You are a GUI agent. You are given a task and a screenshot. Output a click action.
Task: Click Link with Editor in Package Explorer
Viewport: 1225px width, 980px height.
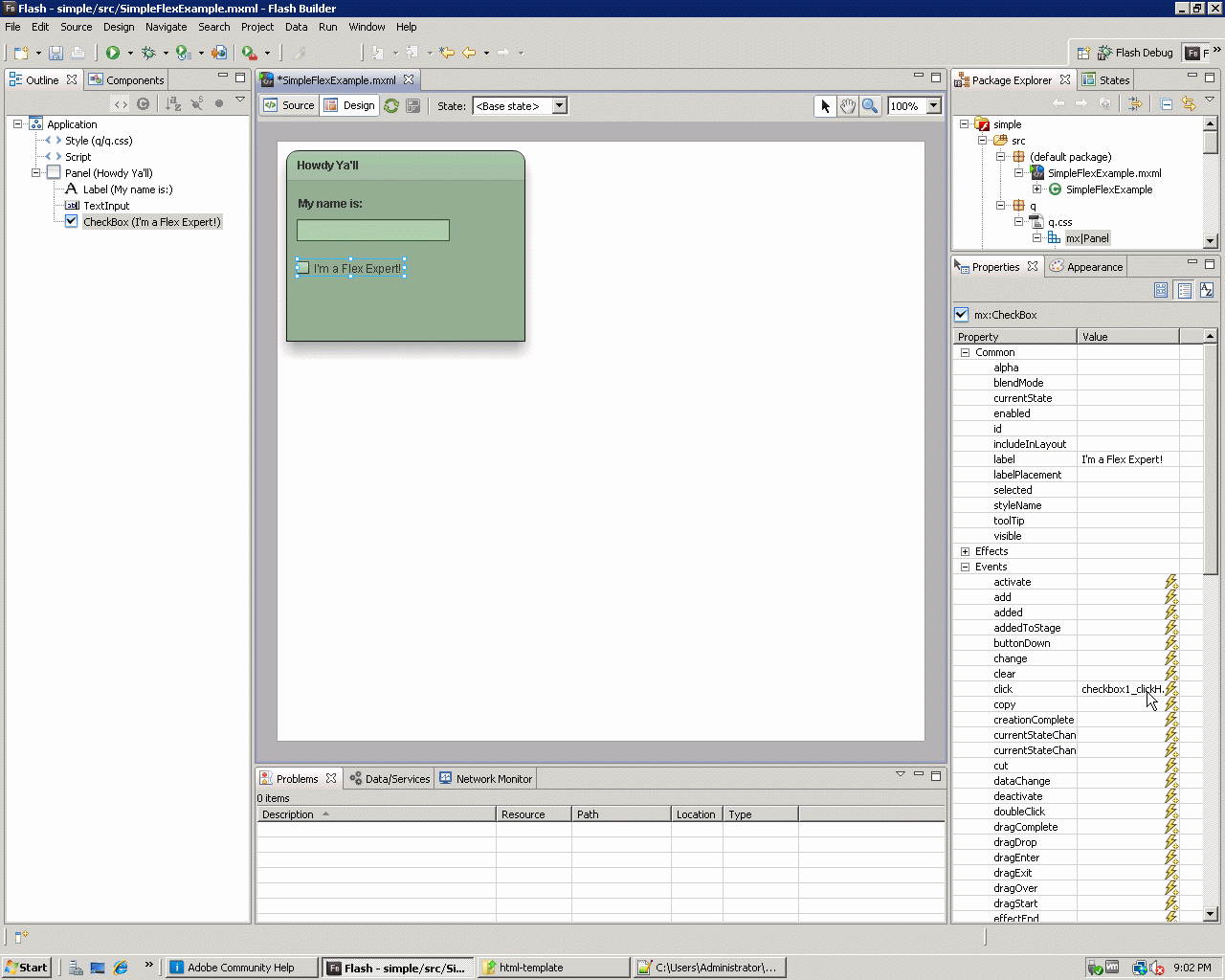tap(1188, 103)
